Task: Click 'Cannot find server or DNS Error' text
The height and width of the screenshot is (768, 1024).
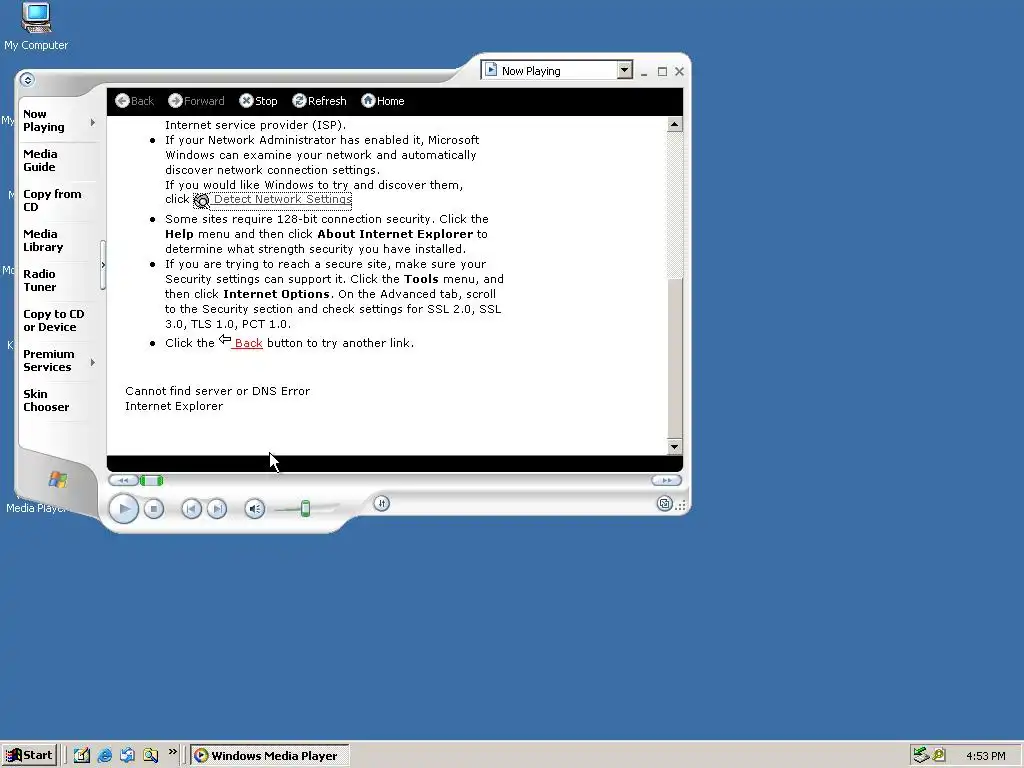Action: coord(217,391)
